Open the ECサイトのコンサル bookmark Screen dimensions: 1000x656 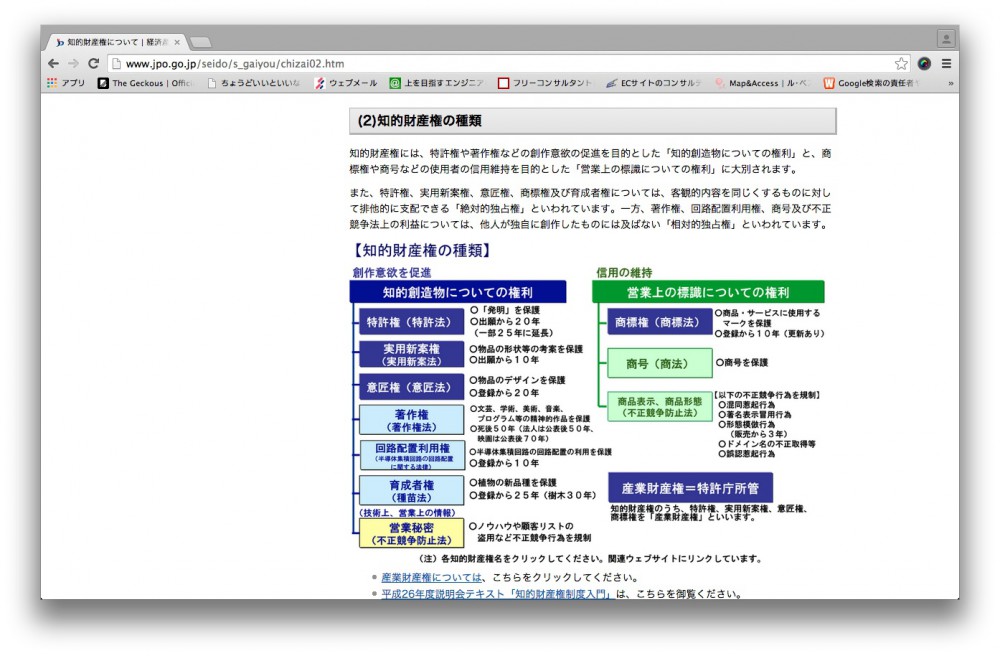coord(654,83)
